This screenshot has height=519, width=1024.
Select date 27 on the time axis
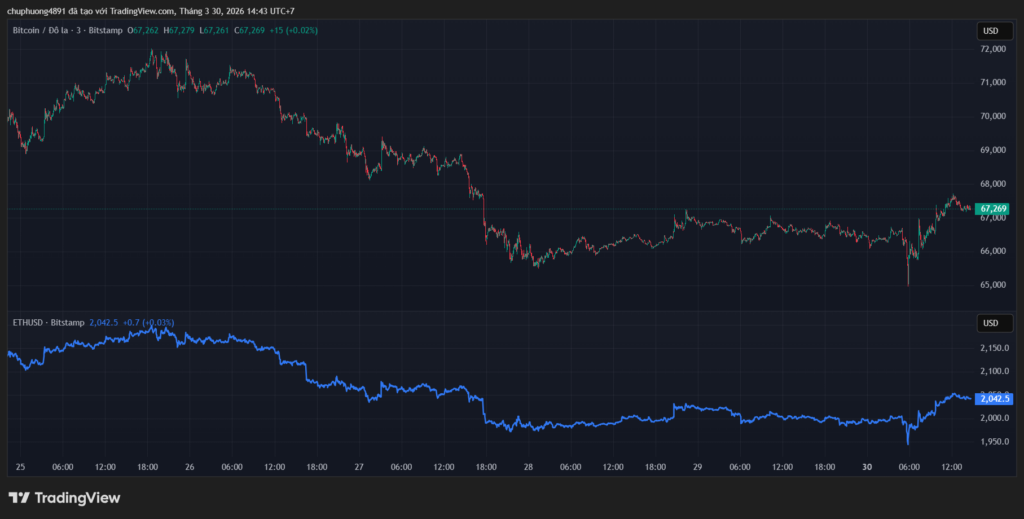point(359,467)
